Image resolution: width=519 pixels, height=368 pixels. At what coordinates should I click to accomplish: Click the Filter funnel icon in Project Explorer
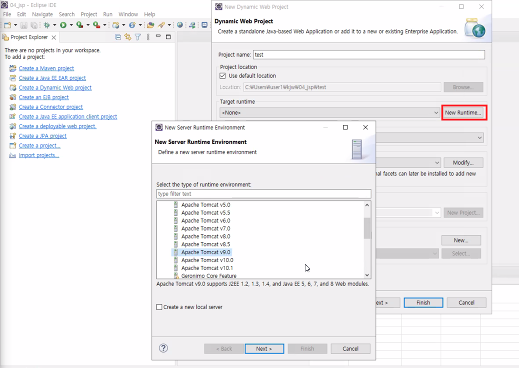click(x=138, y=37)
